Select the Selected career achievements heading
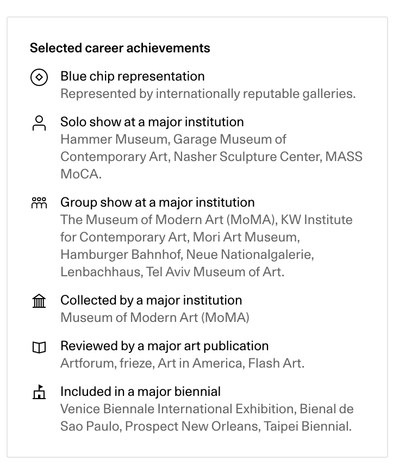This screenshot has height=471, width=399. 120,48
